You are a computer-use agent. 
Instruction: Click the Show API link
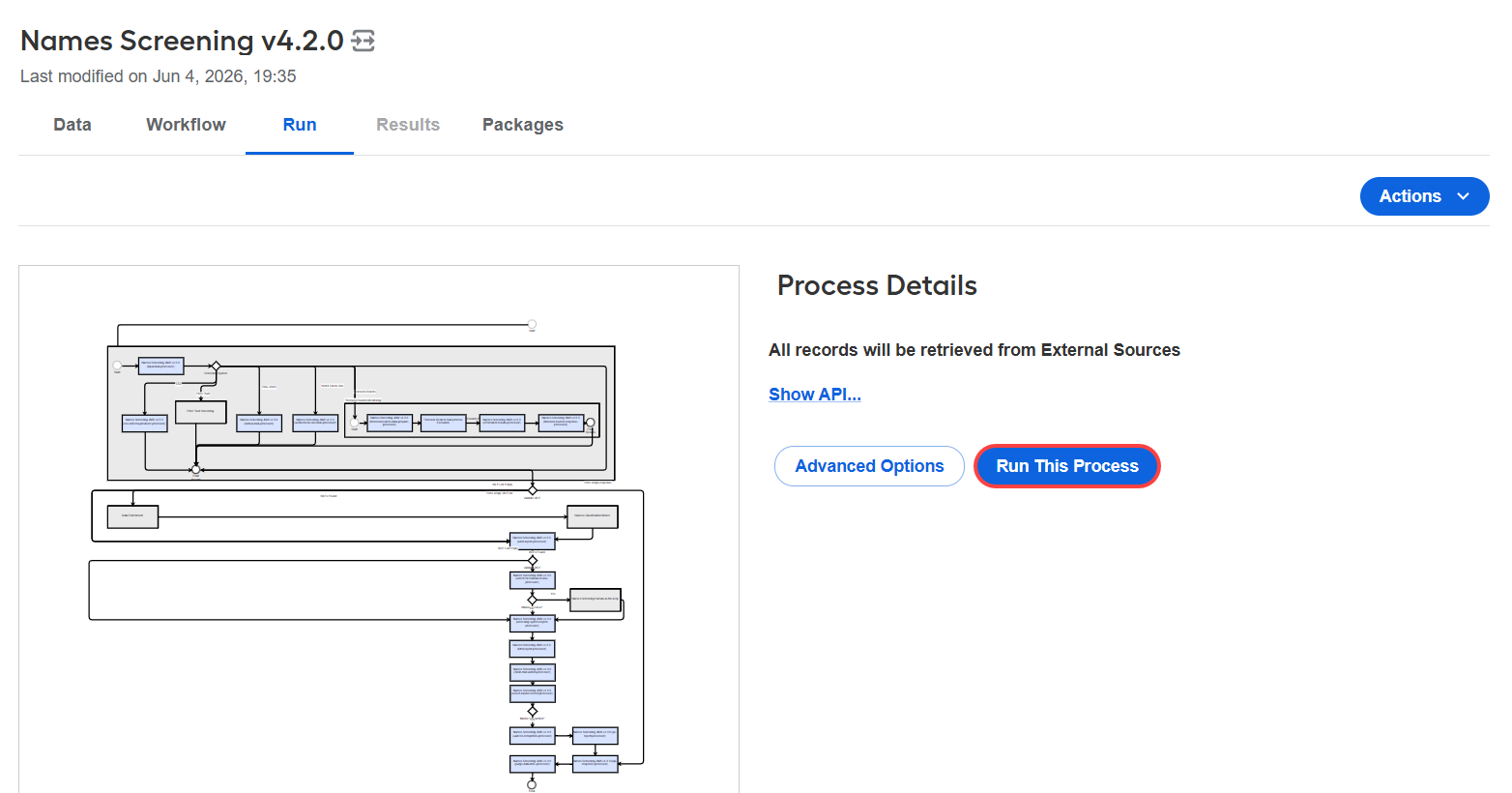point(815,395)
